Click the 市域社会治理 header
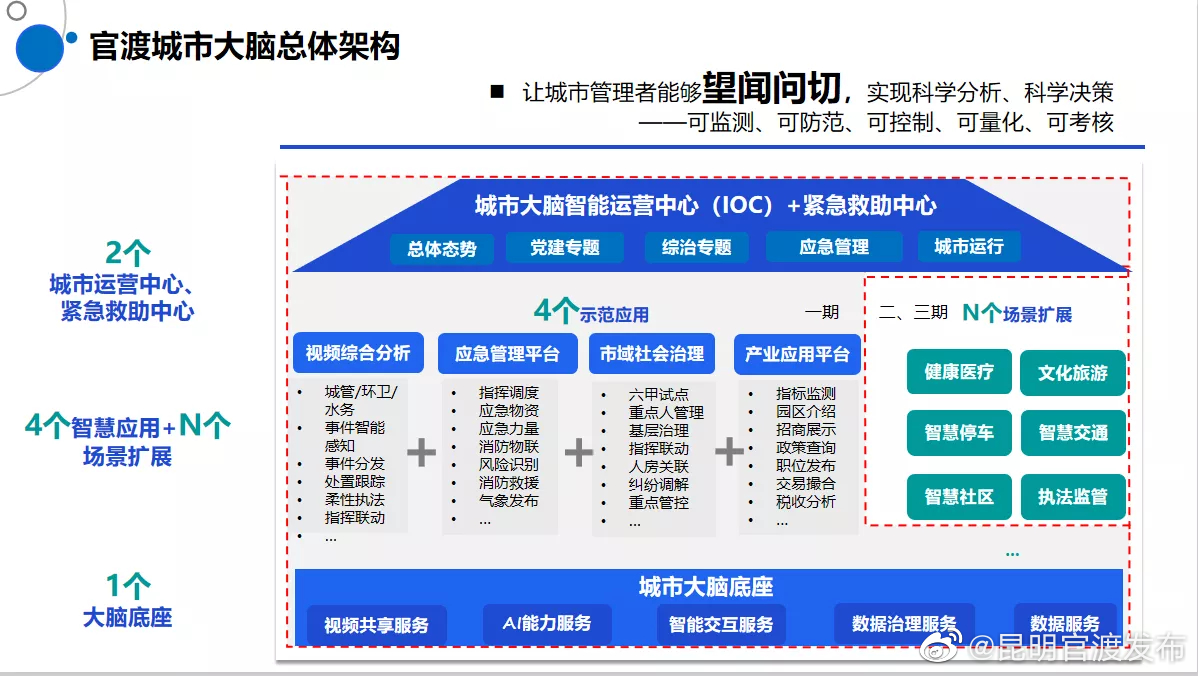This screenshot has height=676, width=1198. point(655,352)
